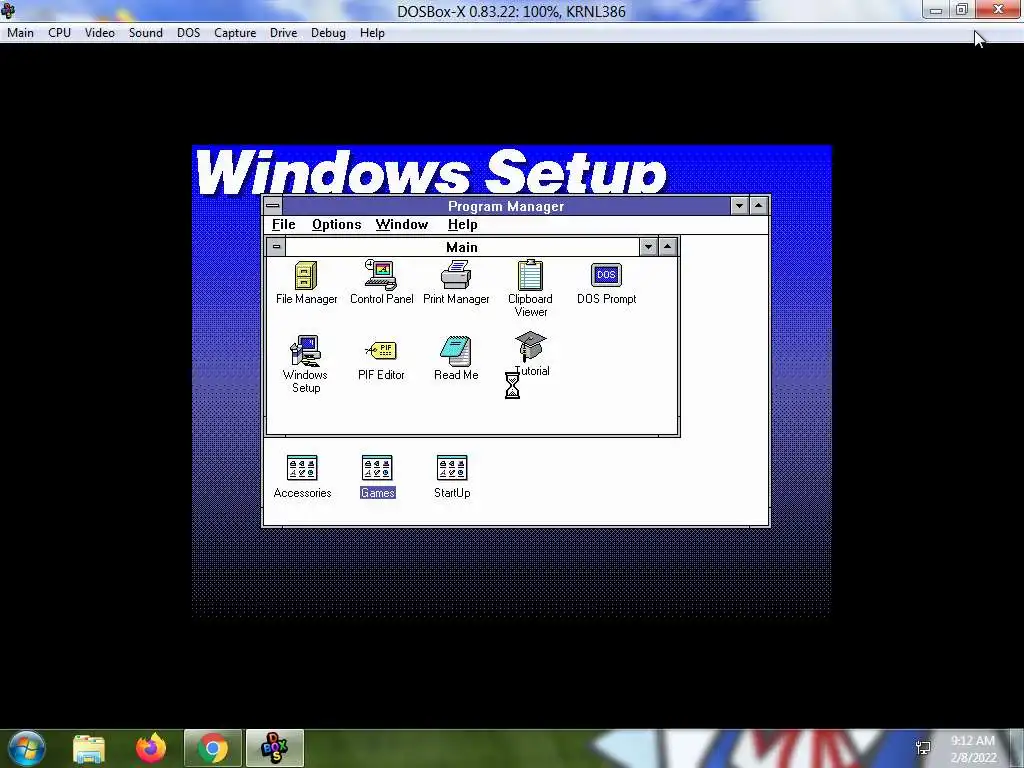This screenshot has height=768, width=1024.
Task: Open the DOSBox-X Sound menu
Action: tap(146, 33)
